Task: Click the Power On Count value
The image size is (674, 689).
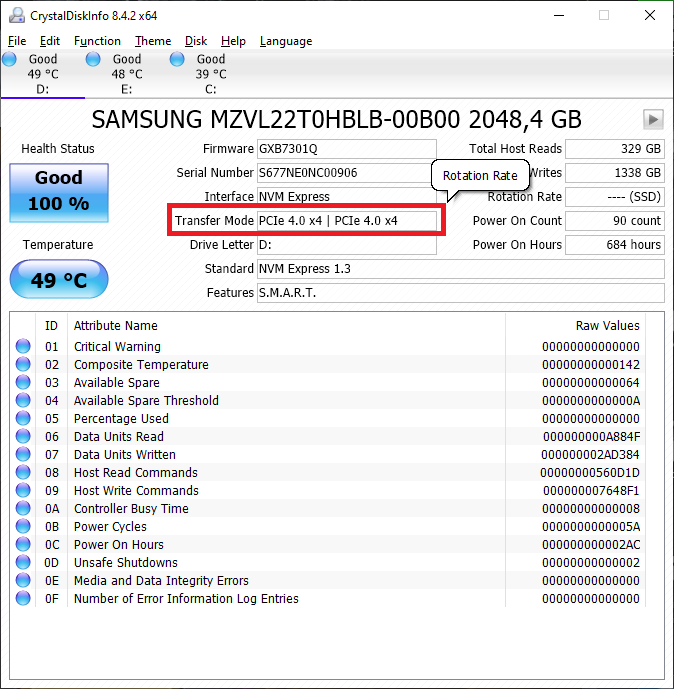Action: point(615,221)
